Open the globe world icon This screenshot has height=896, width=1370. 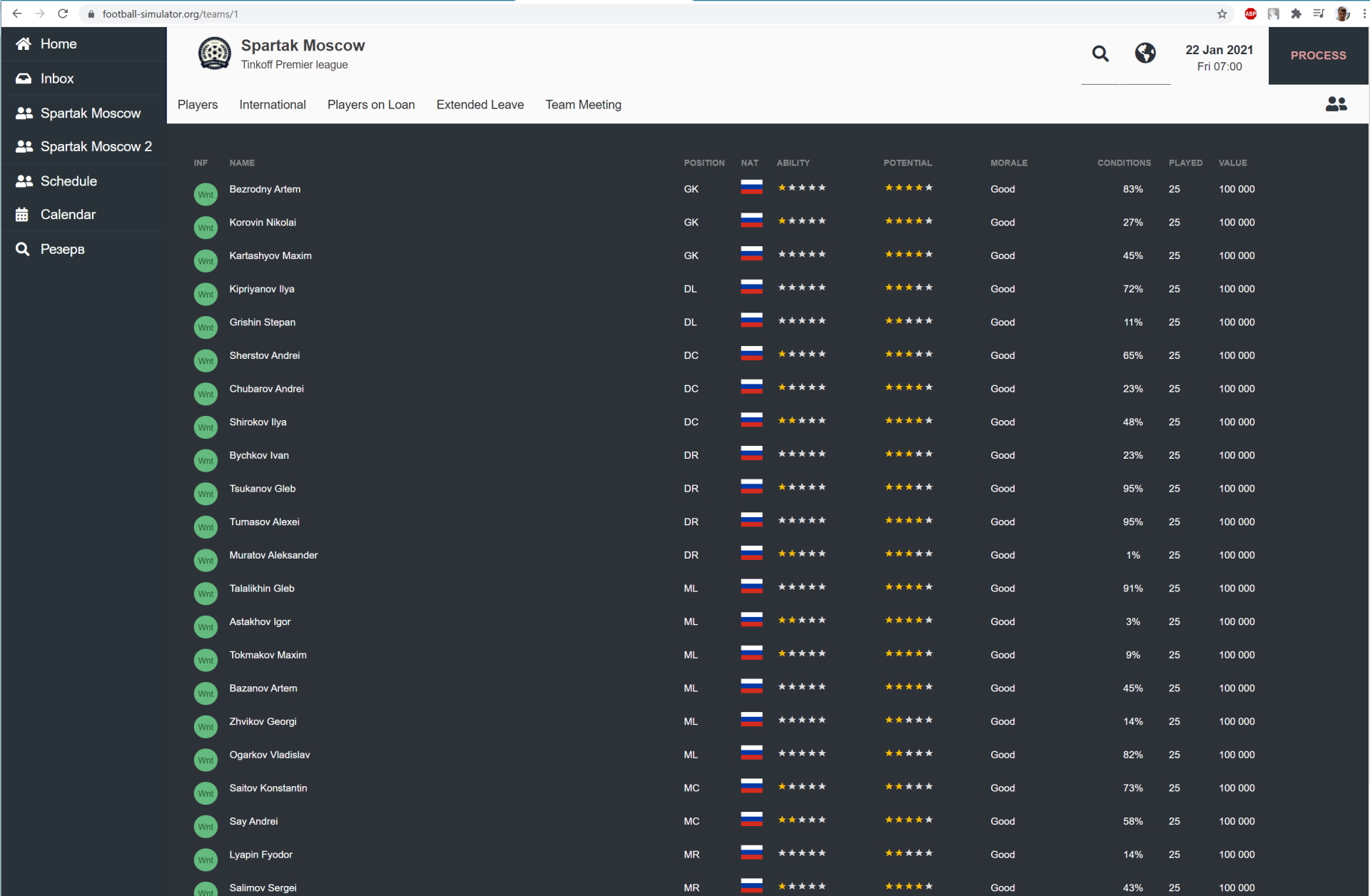1145,53
